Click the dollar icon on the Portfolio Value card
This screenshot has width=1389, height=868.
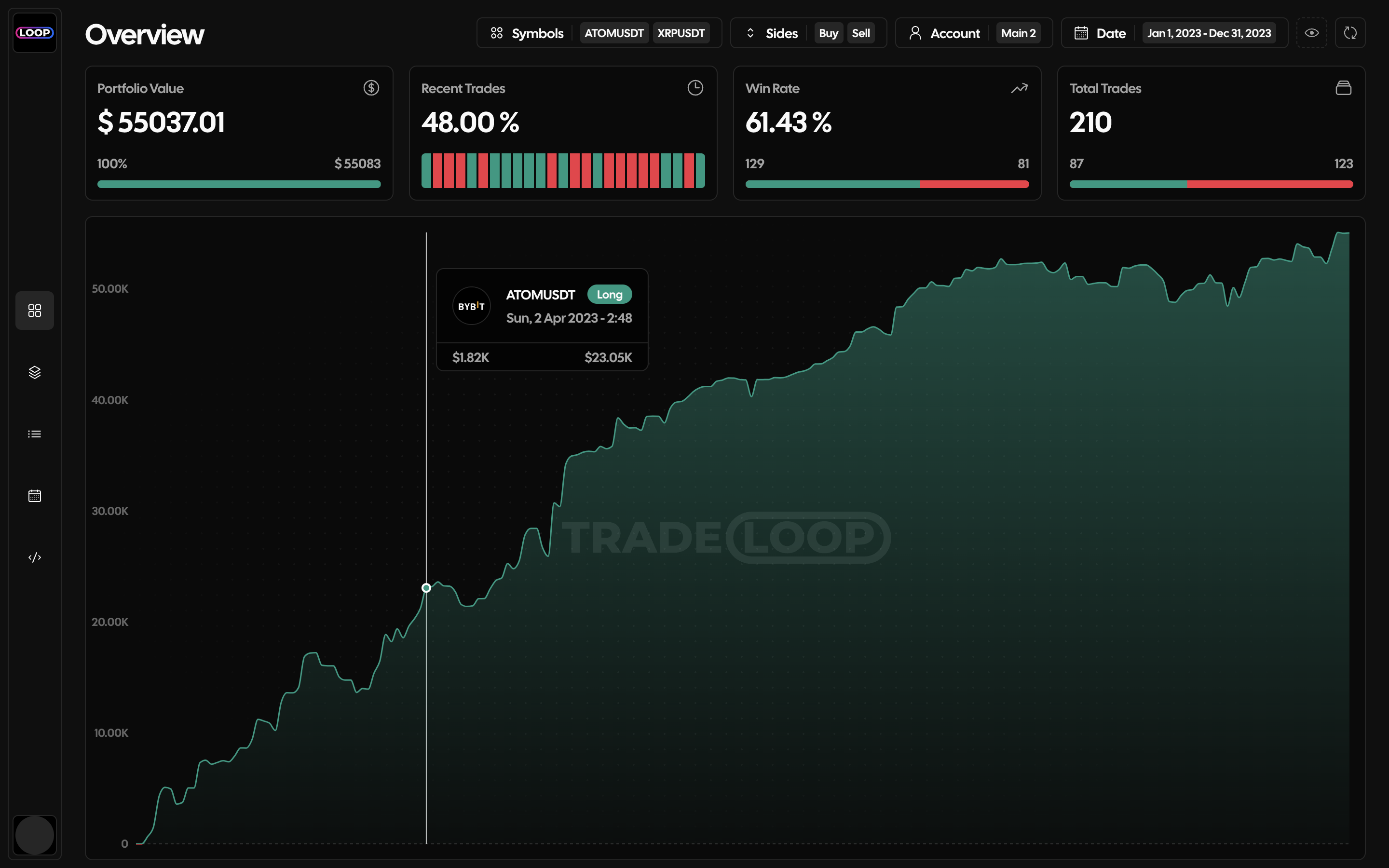click(x=371, y=88)
